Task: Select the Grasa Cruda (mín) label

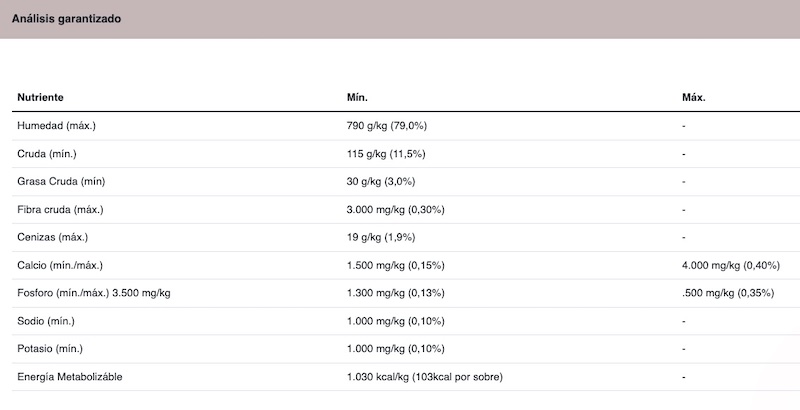Action: (61, 182)
